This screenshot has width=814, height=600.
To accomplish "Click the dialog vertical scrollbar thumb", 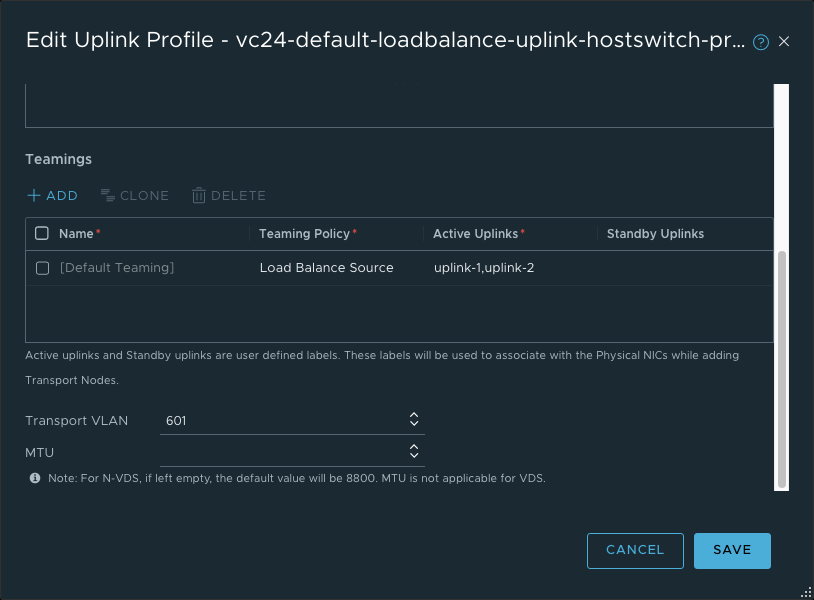I will [x=782, y=370].
